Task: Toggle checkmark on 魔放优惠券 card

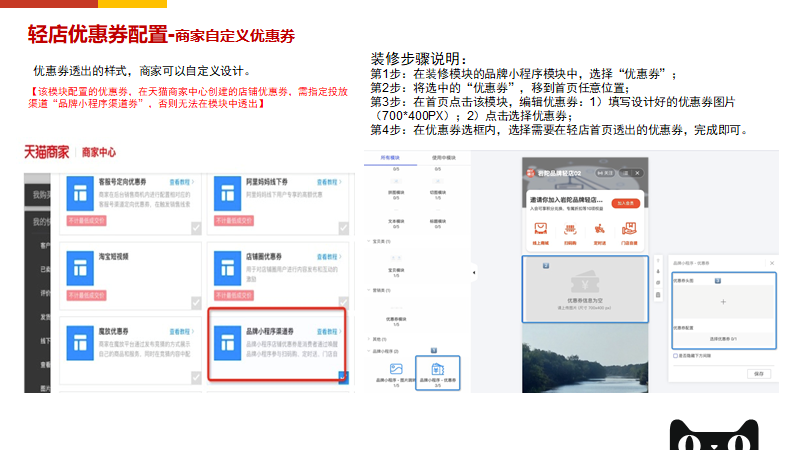Action: click(x=196, y=378)
